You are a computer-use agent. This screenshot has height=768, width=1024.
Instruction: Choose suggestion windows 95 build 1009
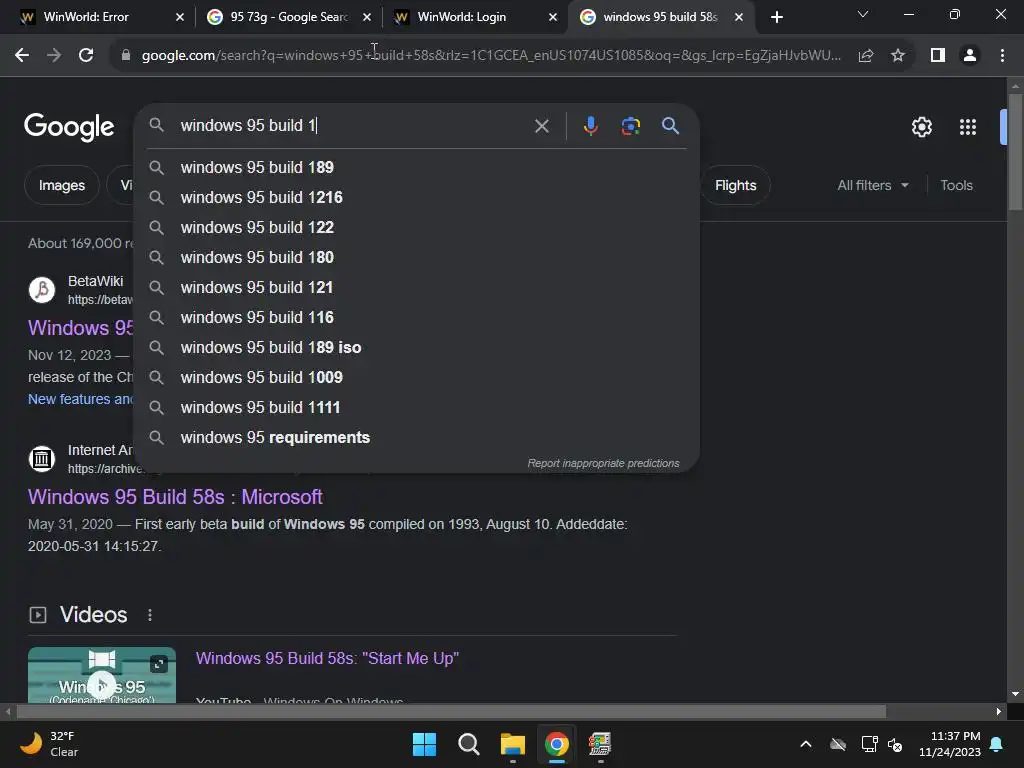tap(416, 377)
